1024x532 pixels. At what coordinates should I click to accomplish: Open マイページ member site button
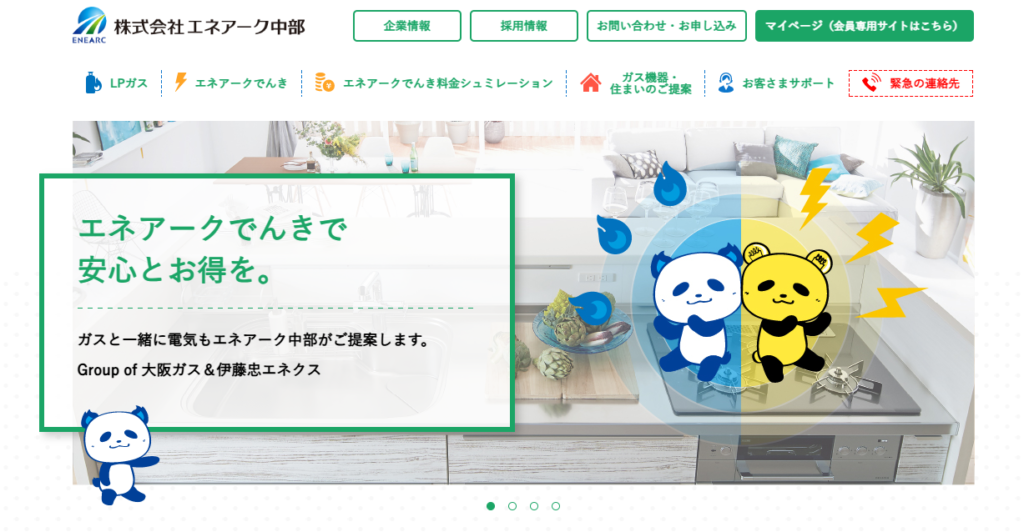pos(864,26)
